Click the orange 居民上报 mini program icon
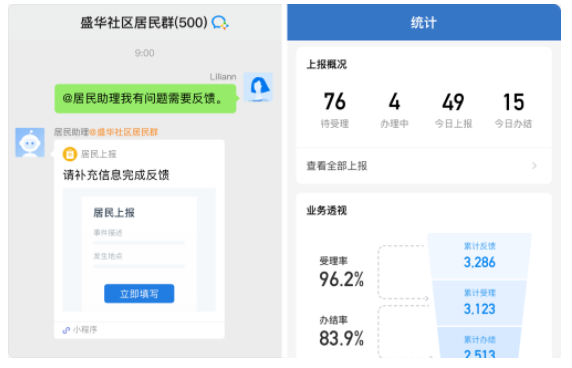Viewport: 572px width, 368px height. coord(70,154)
